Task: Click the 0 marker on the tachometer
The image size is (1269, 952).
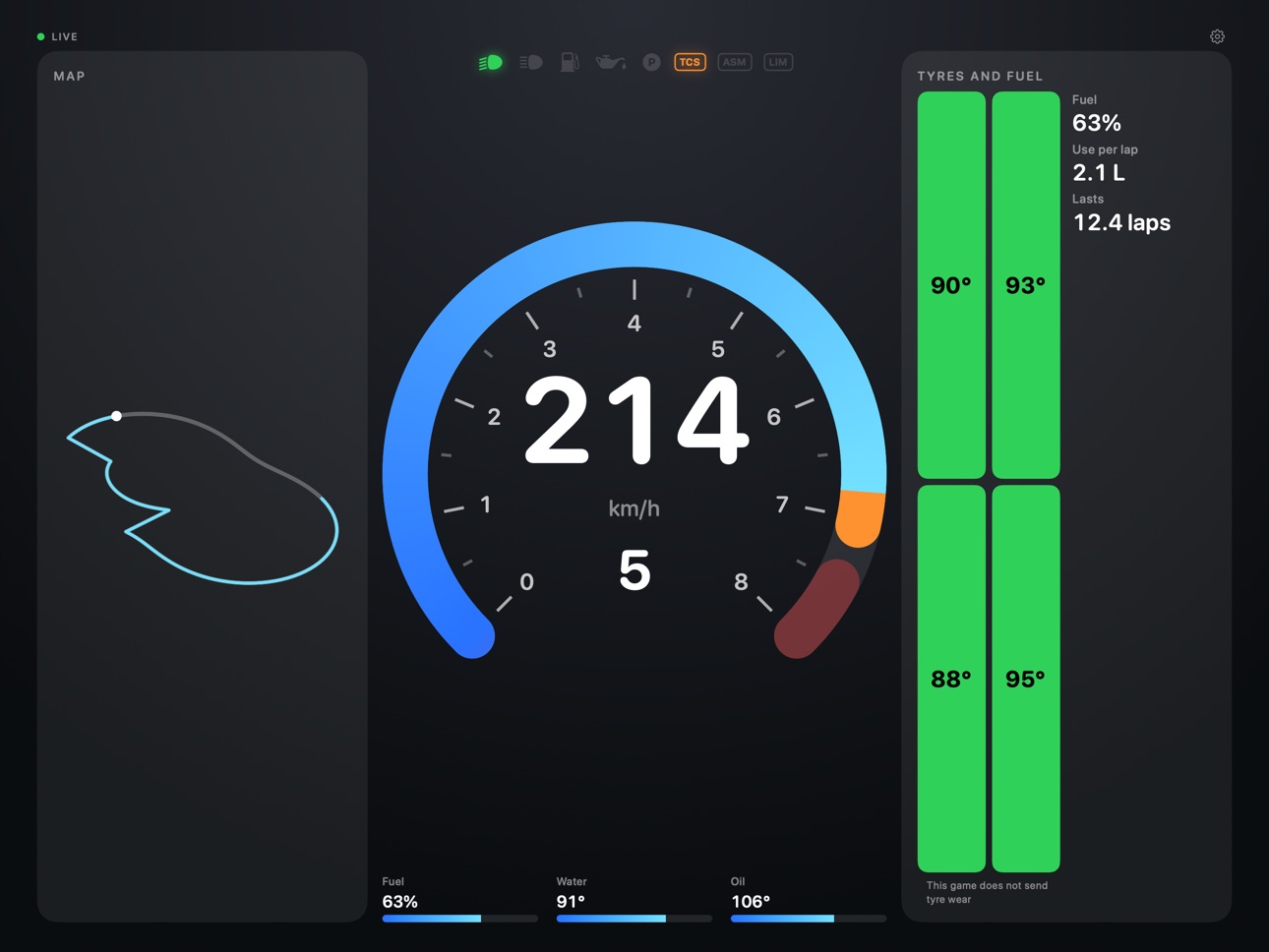Action: 526,582
